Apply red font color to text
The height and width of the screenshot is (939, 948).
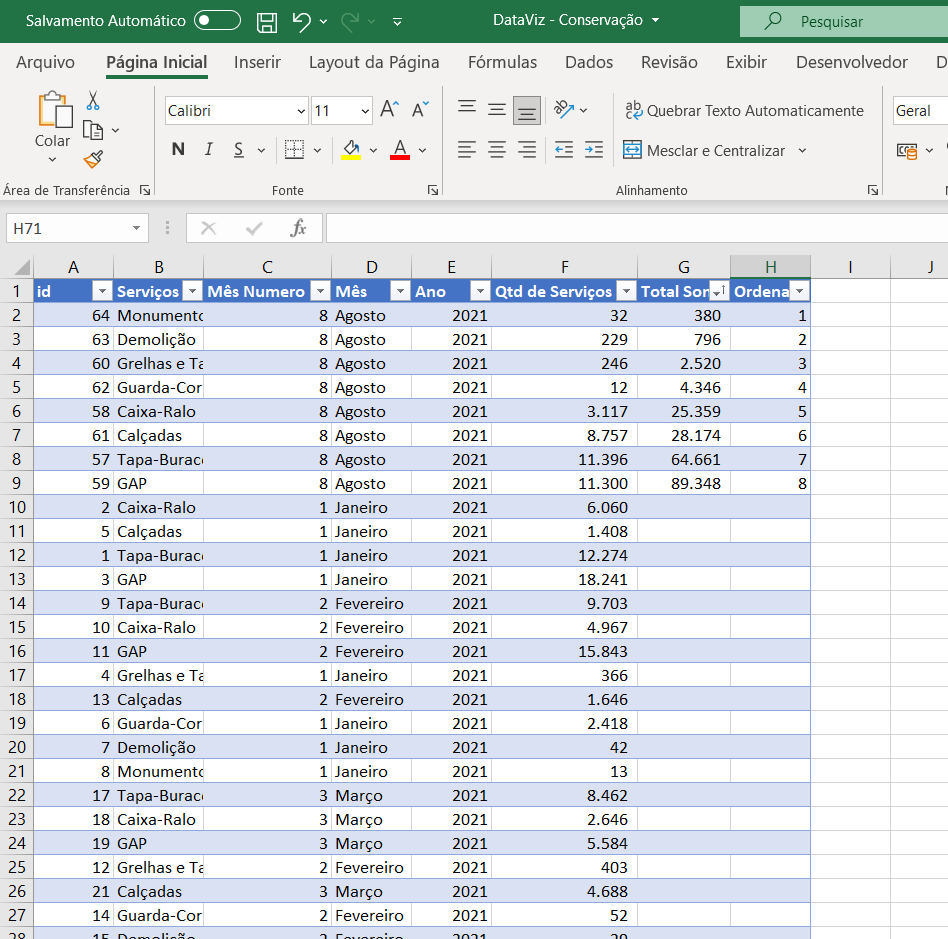pos(400,149)
